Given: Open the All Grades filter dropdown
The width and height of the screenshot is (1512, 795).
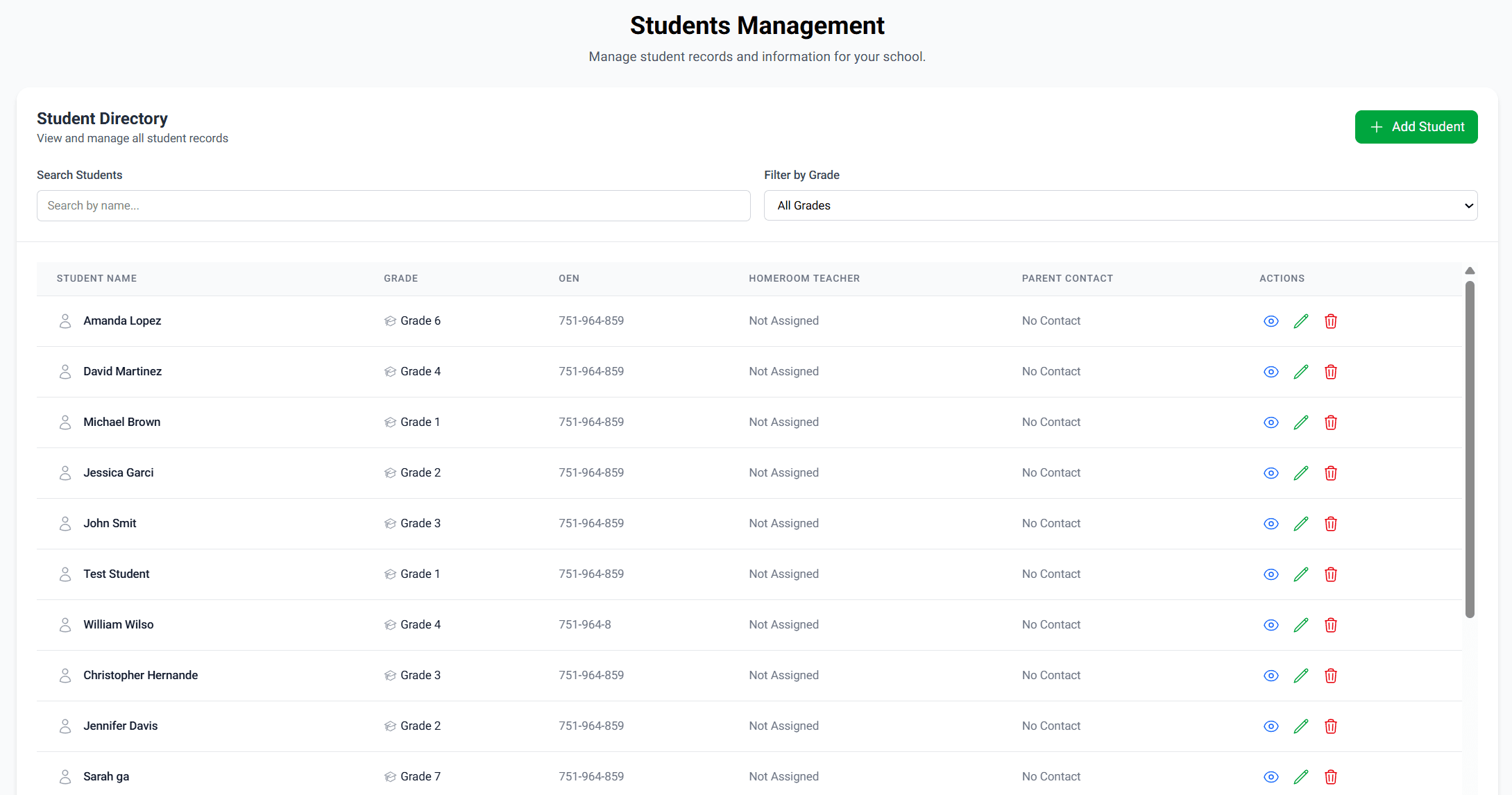Looking at the screenshot, I should 1120,205.
